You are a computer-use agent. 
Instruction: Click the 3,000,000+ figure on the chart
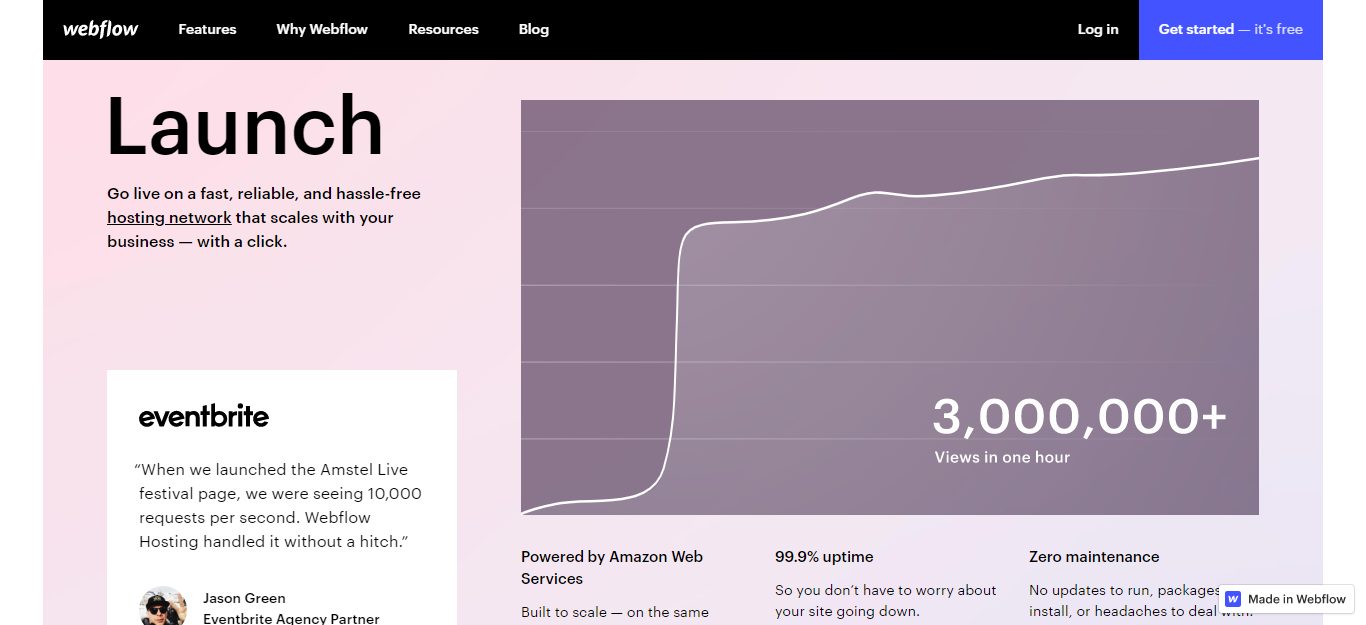click(x=1079, y=417)
